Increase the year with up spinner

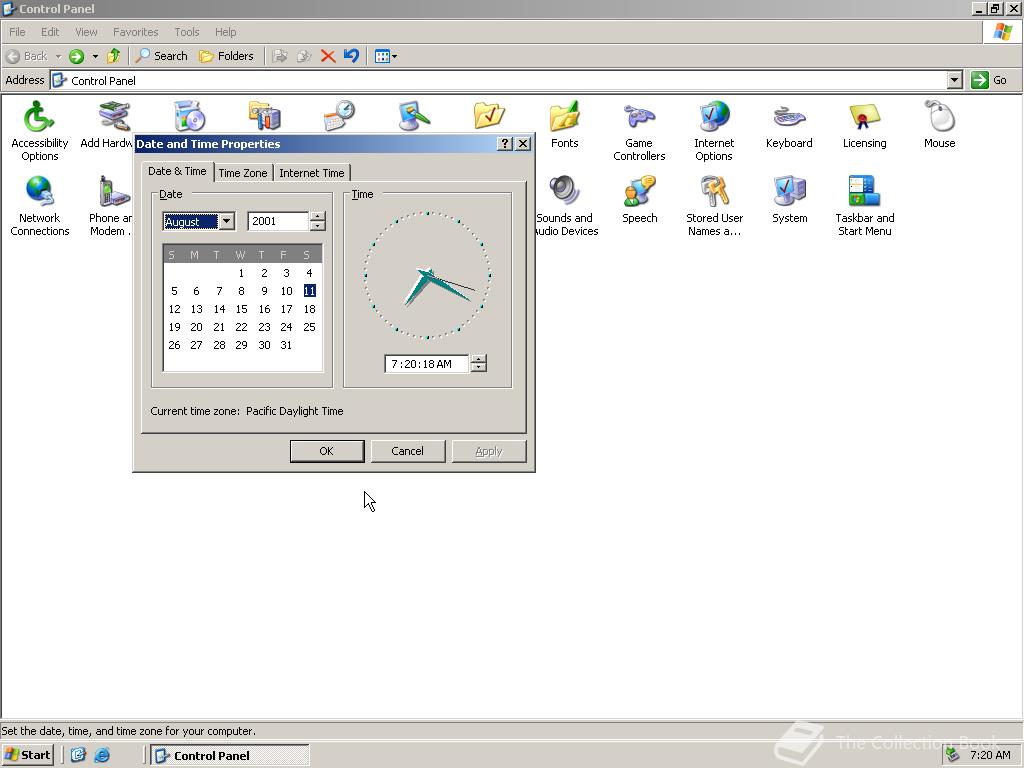click(x=317, y=217)
